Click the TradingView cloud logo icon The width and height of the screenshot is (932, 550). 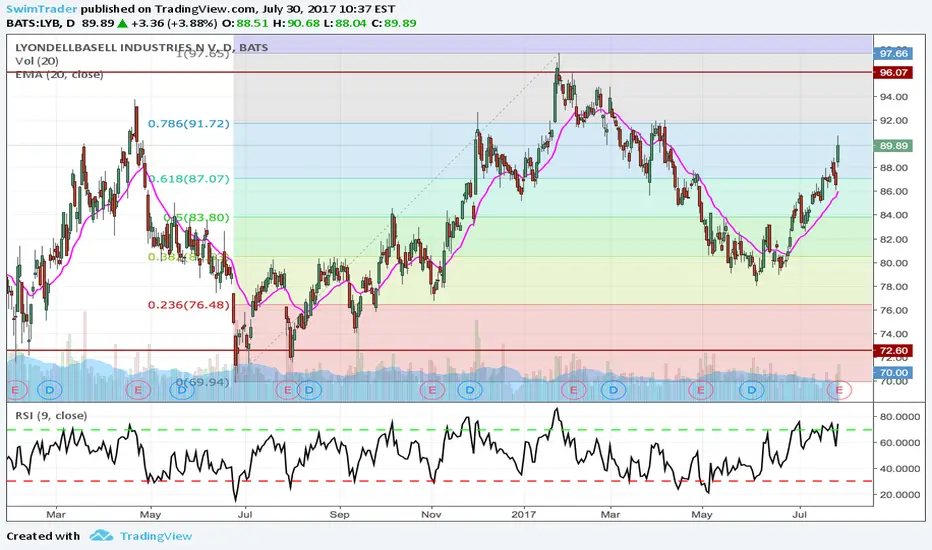coord(102,536)
